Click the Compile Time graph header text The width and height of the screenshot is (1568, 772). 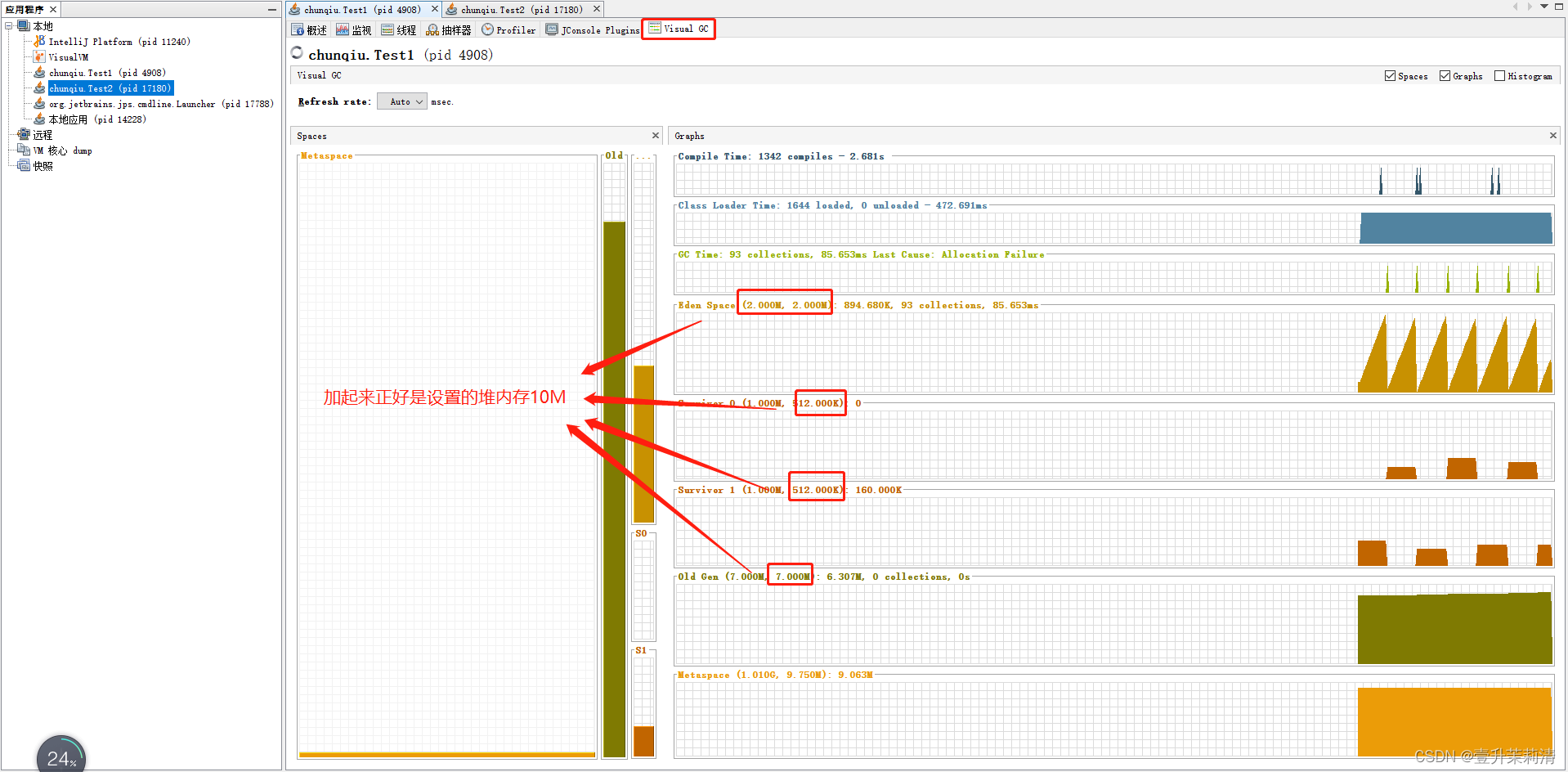click(x=781, y=156)
